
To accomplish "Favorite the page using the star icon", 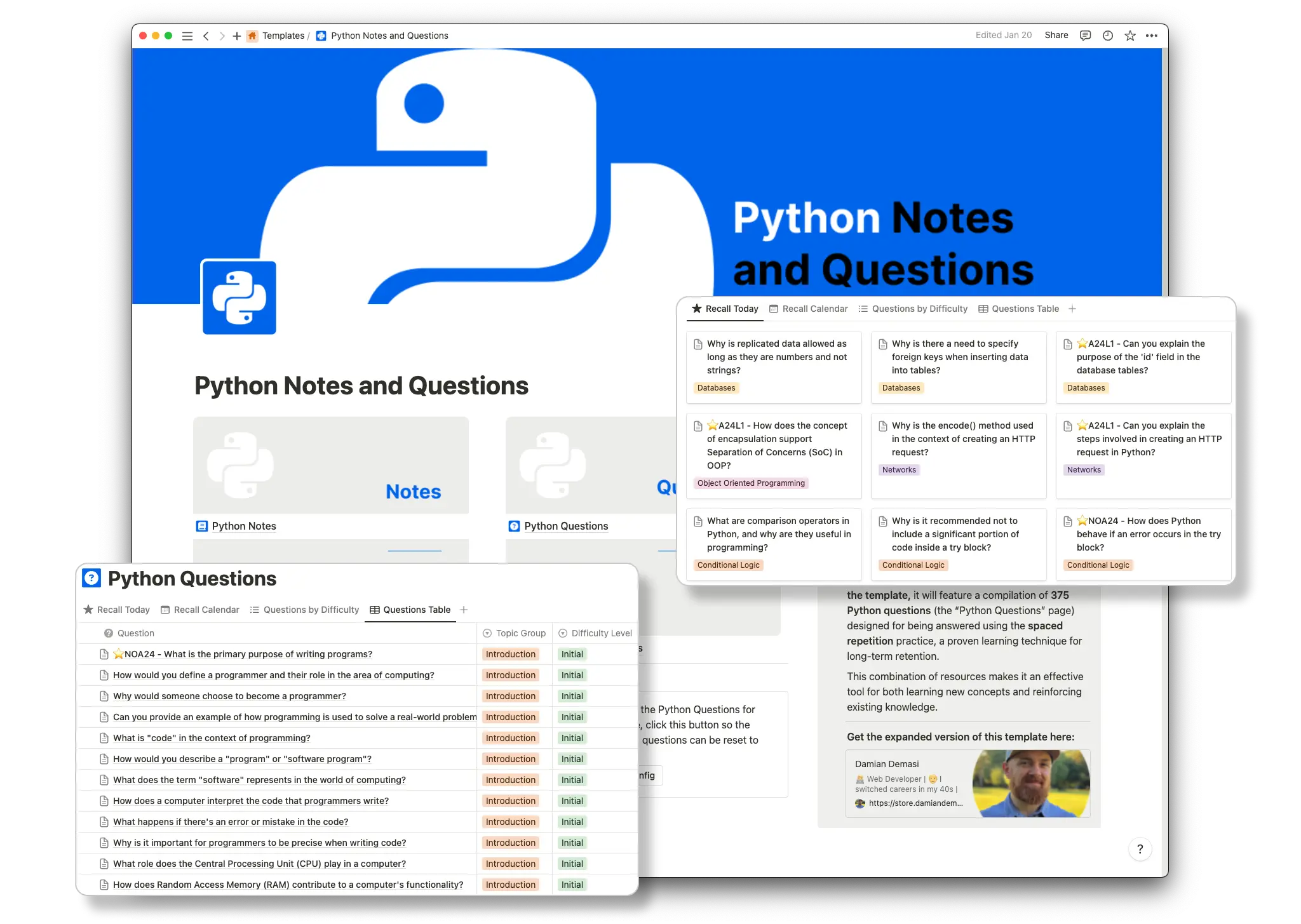I will tap(1129, 36).
